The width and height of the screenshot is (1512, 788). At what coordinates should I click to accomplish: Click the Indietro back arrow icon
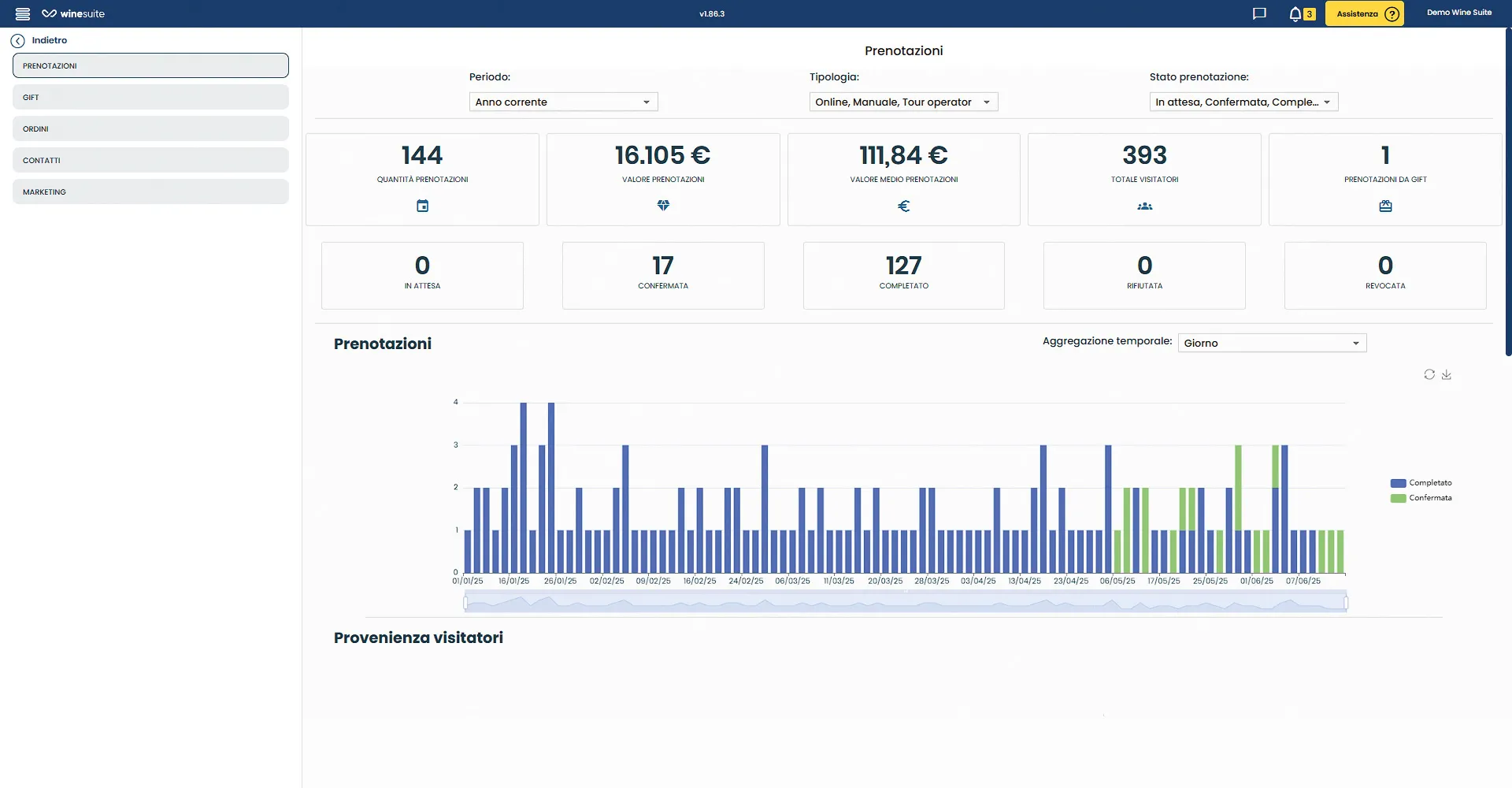tap(18, 41)
